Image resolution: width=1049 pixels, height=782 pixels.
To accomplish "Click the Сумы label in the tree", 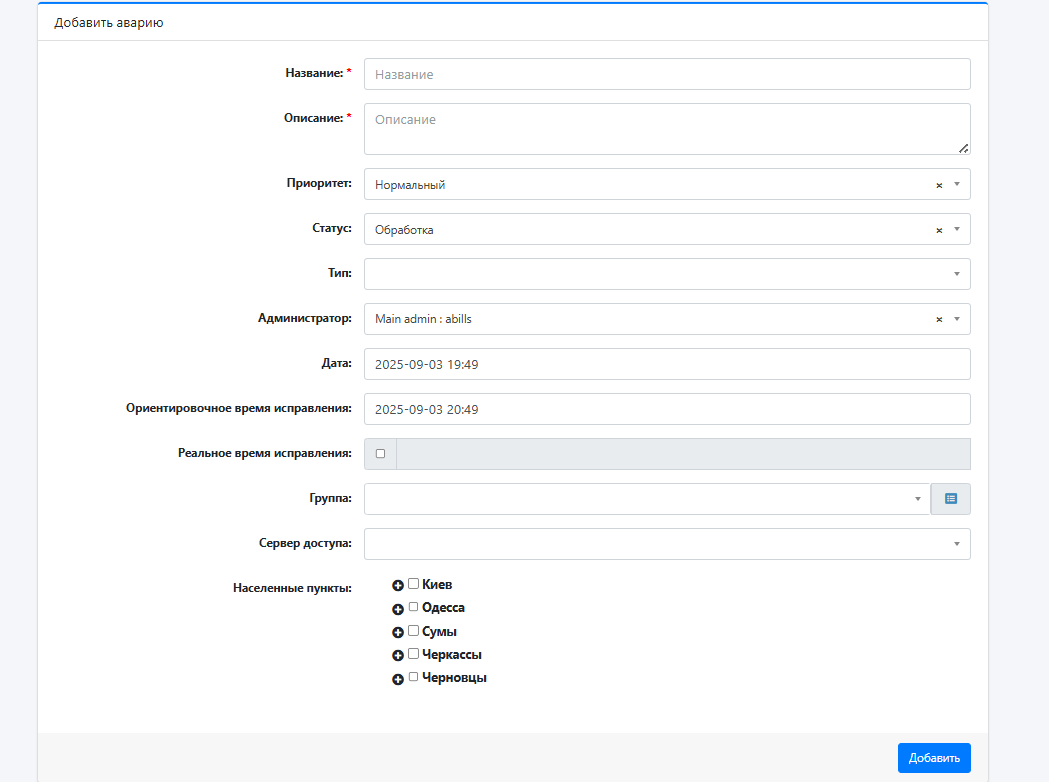I will [x=439, y=631].
